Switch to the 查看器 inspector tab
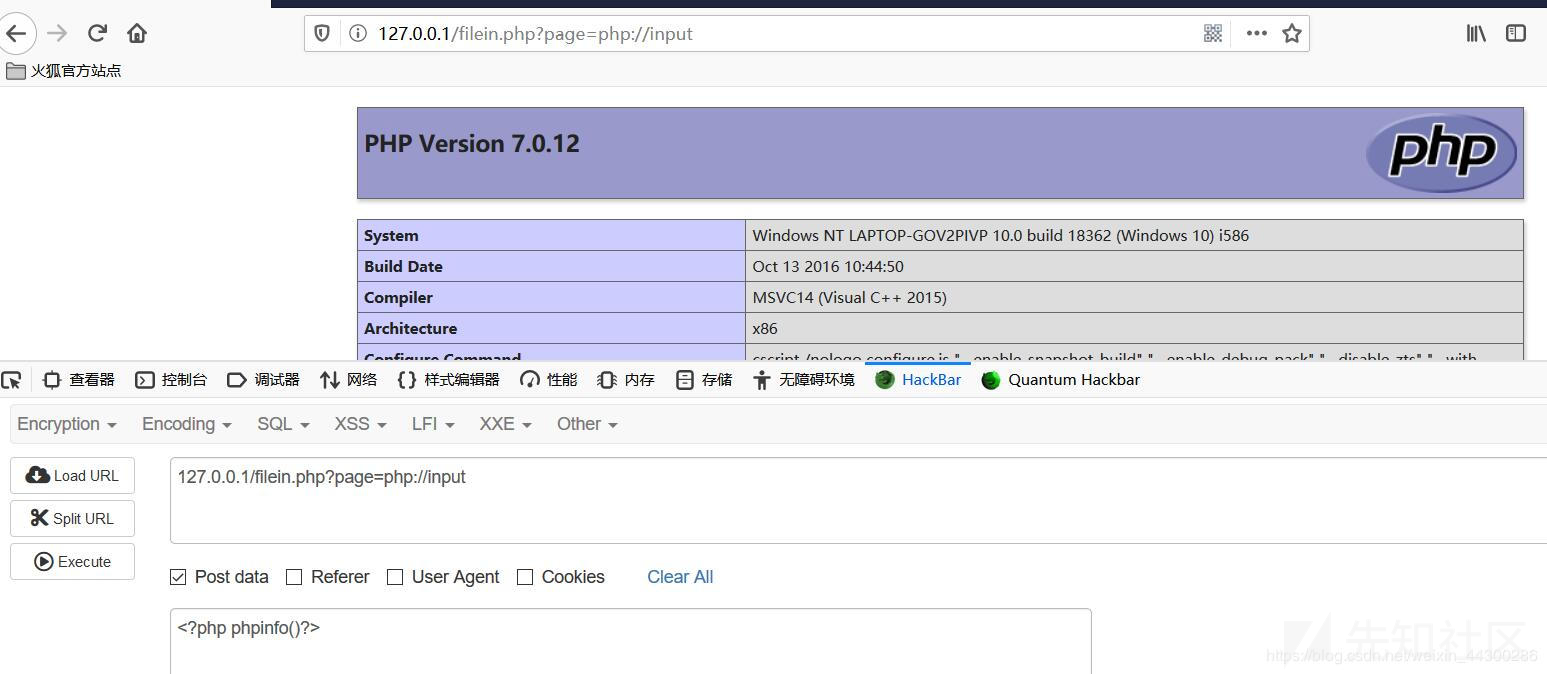The image size is (1547, 674). (x=79, y=380)
